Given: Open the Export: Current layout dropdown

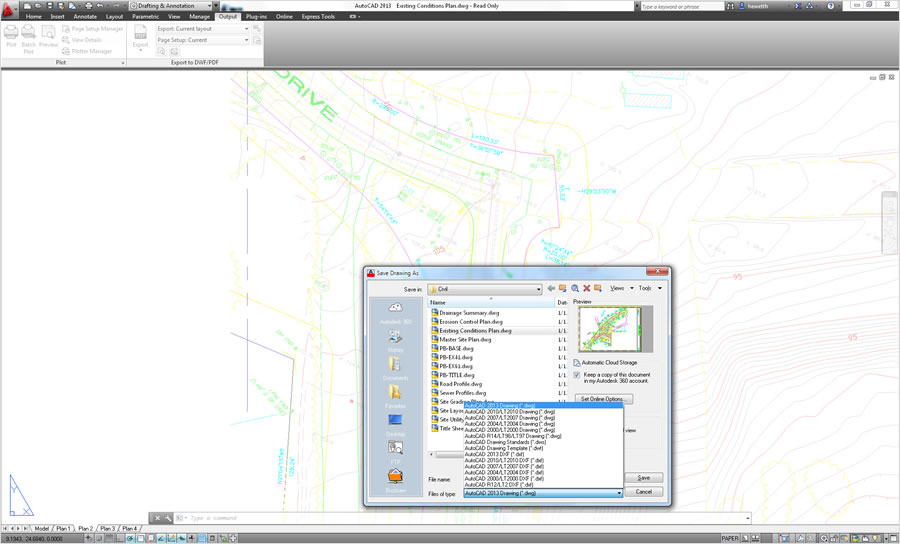Looking at the screenshot, I should pos(203,29).
